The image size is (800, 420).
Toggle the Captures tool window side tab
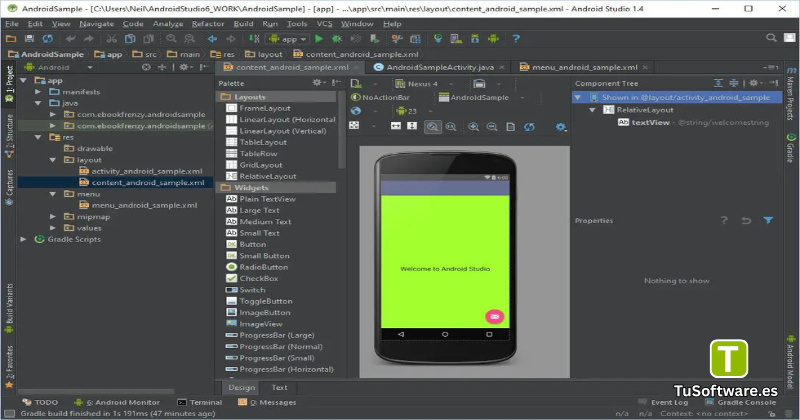(9, 187)
